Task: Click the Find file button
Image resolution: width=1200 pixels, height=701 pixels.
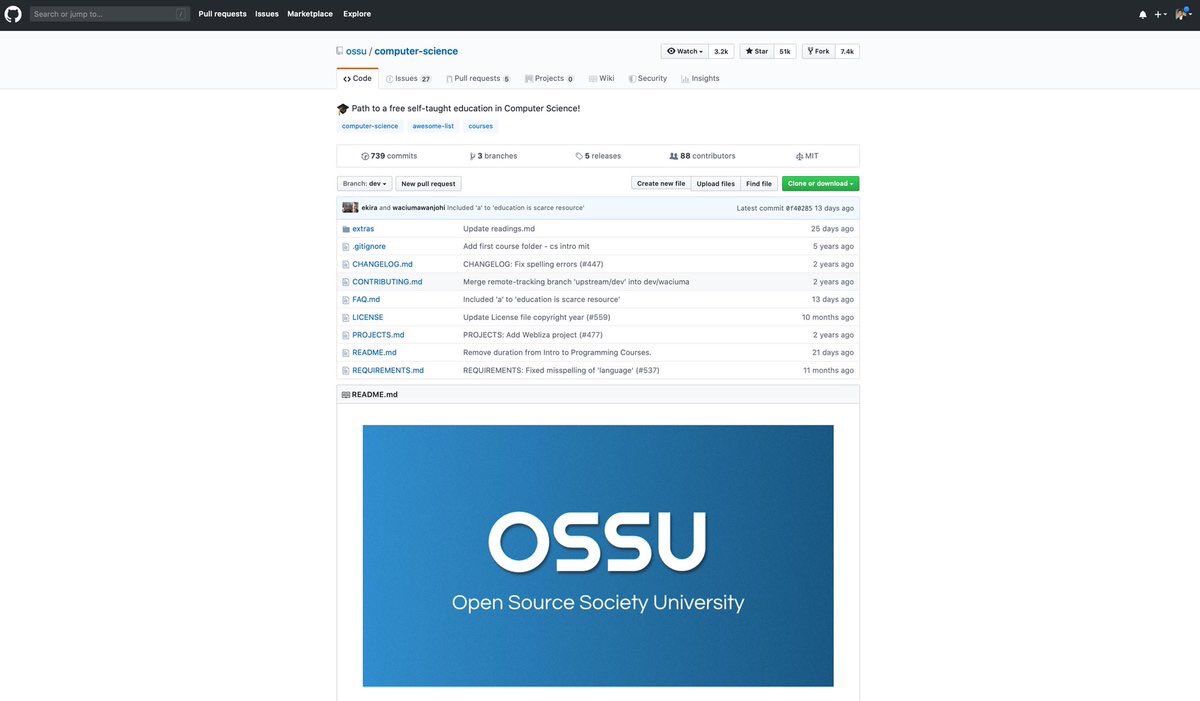Action: tap(759, 184)
